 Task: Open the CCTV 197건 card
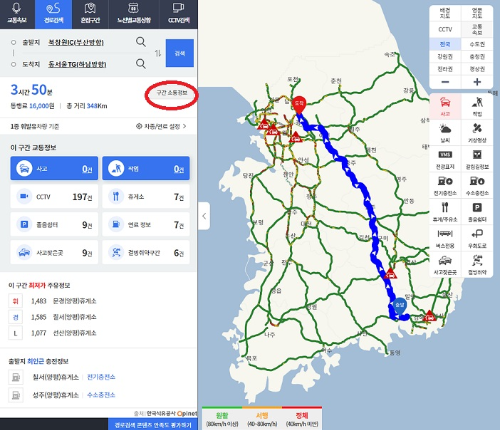(54, 197)
